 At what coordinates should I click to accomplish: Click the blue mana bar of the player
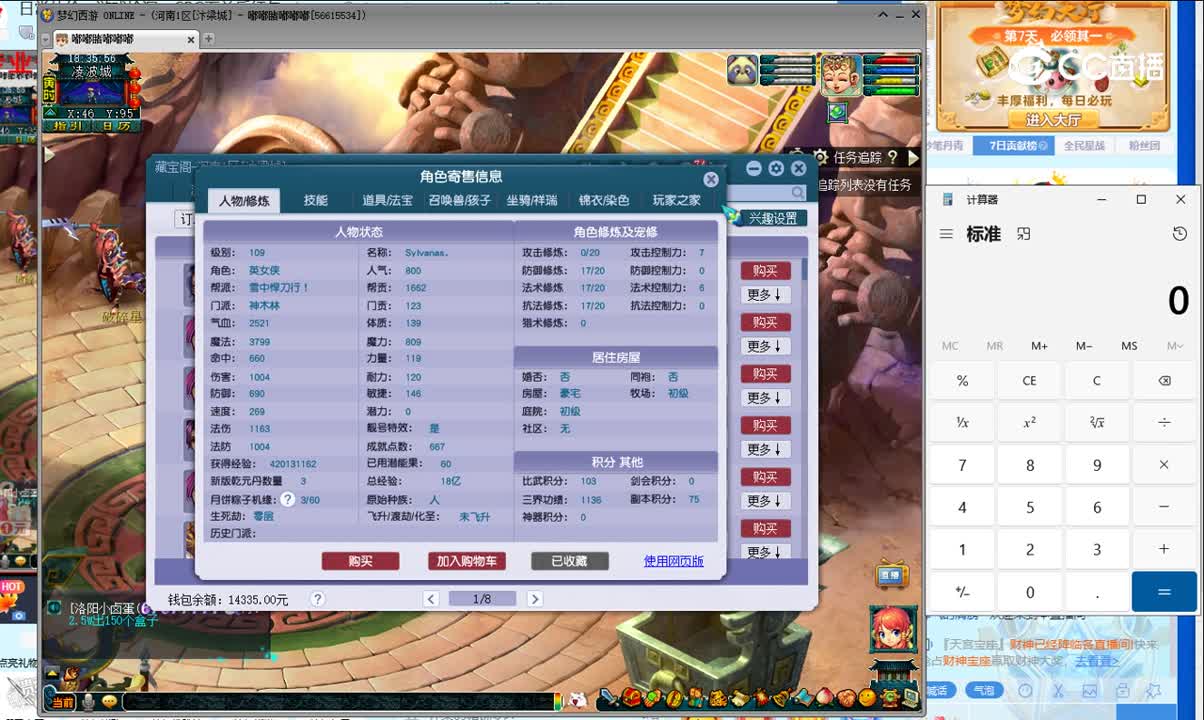(x=892, y=70)
